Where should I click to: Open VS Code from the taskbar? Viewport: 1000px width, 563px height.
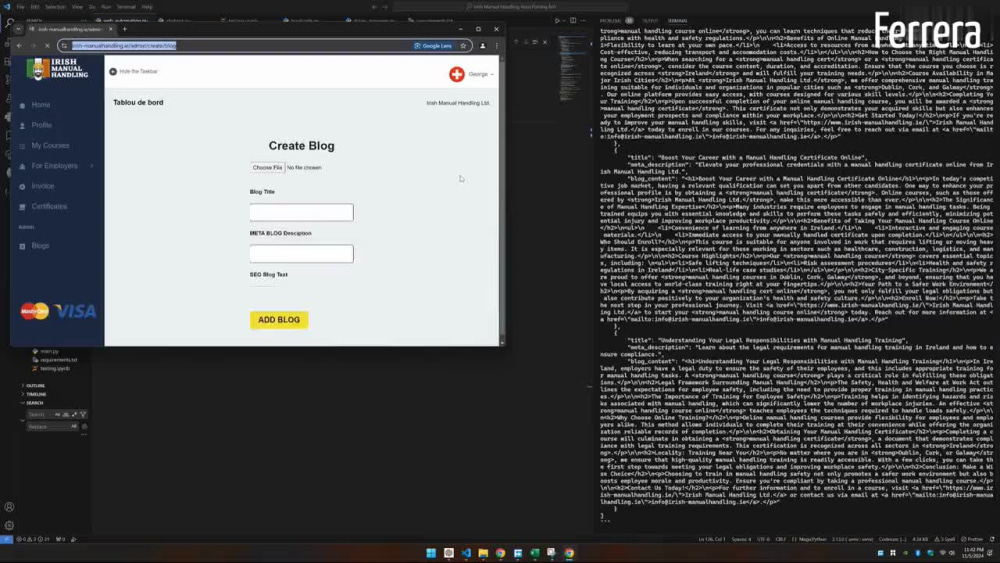point(466,553)
